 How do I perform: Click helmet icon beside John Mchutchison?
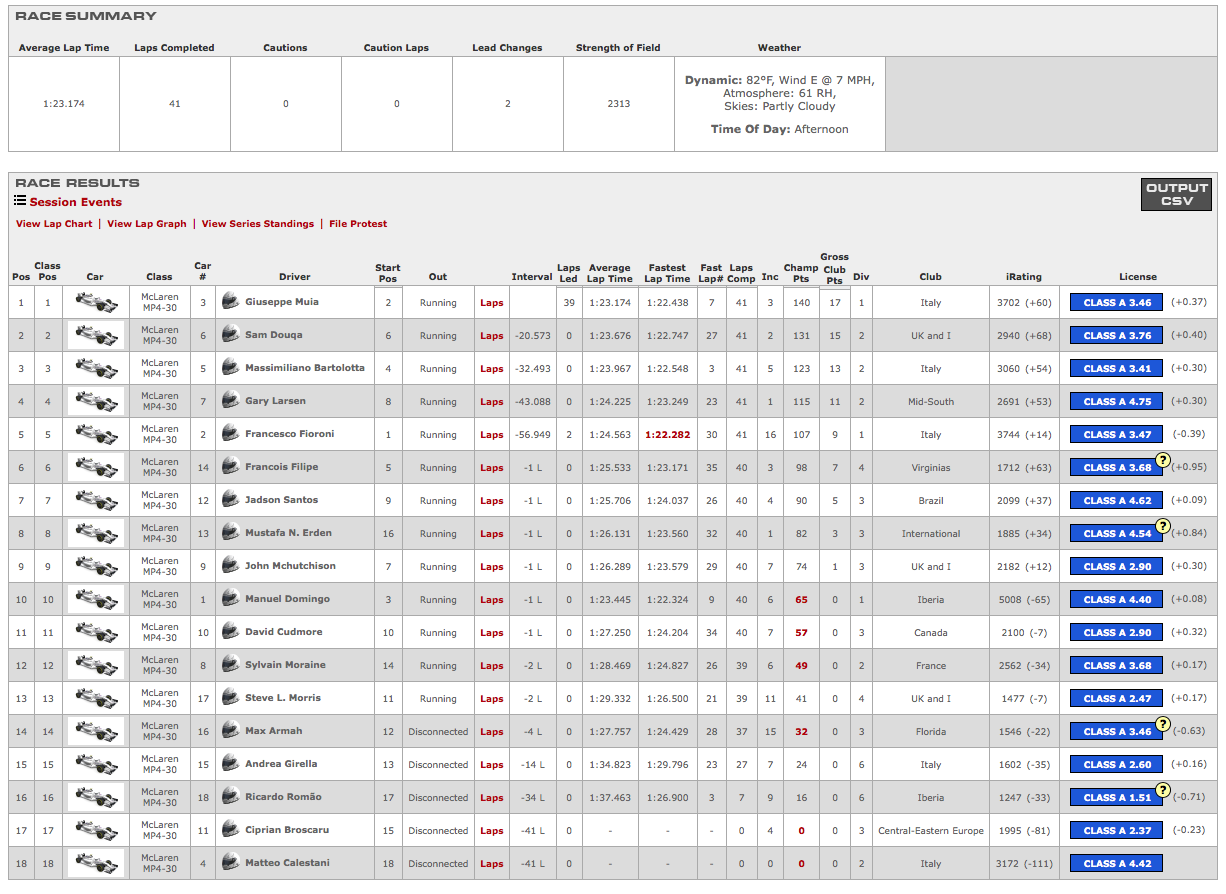click(231, 565)
